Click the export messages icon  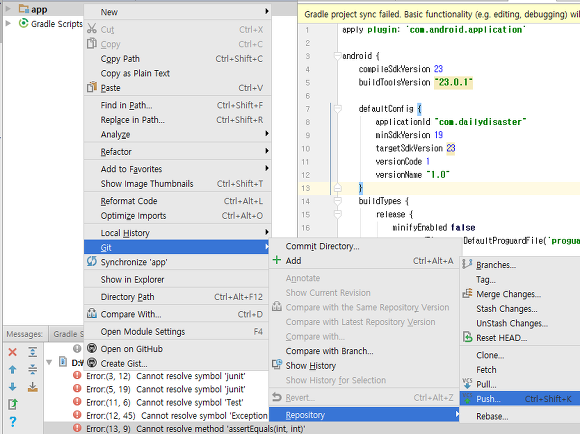pos(13,404)
